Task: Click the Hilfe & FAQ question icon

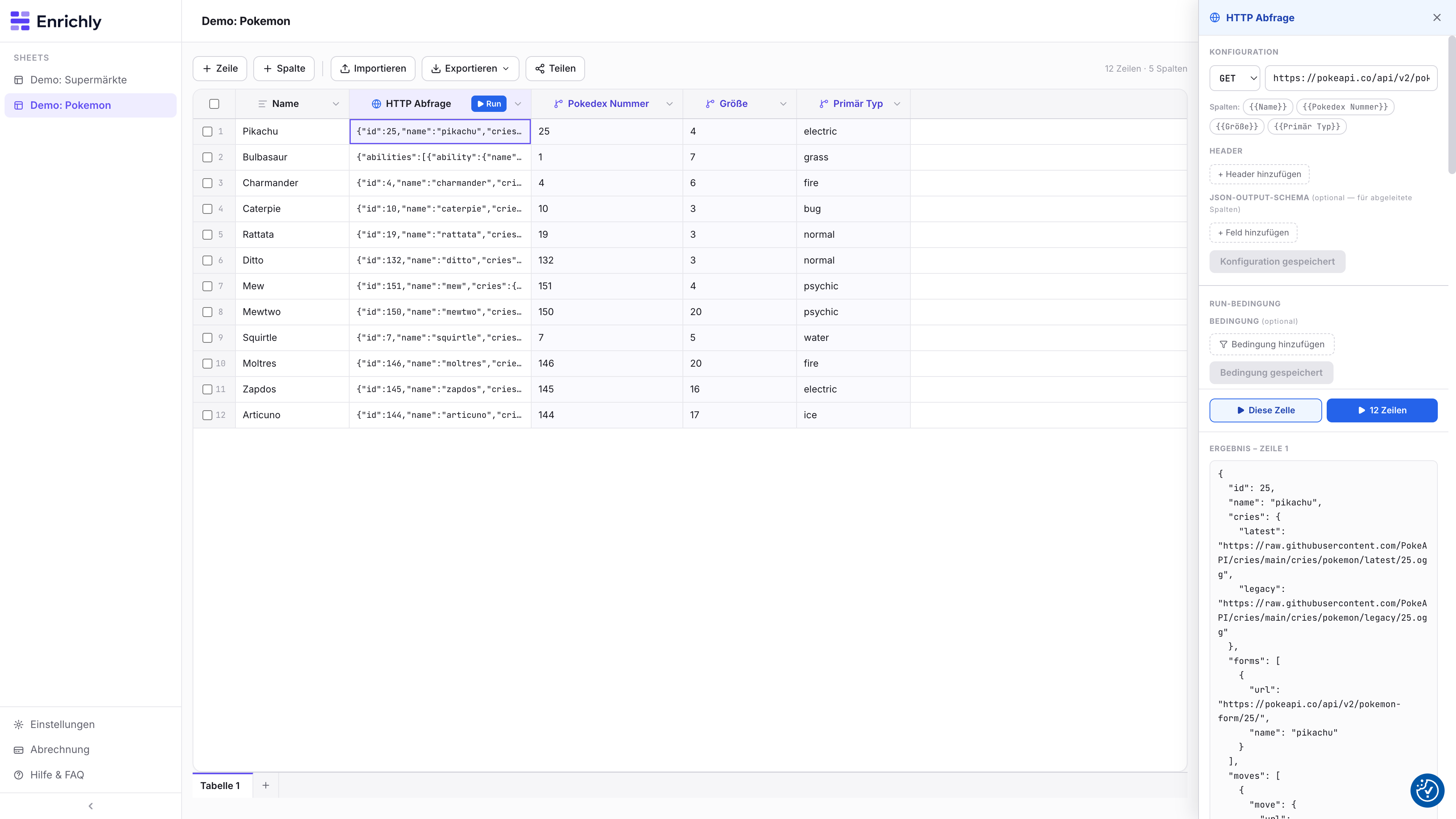Action: [x=19, y=775]
